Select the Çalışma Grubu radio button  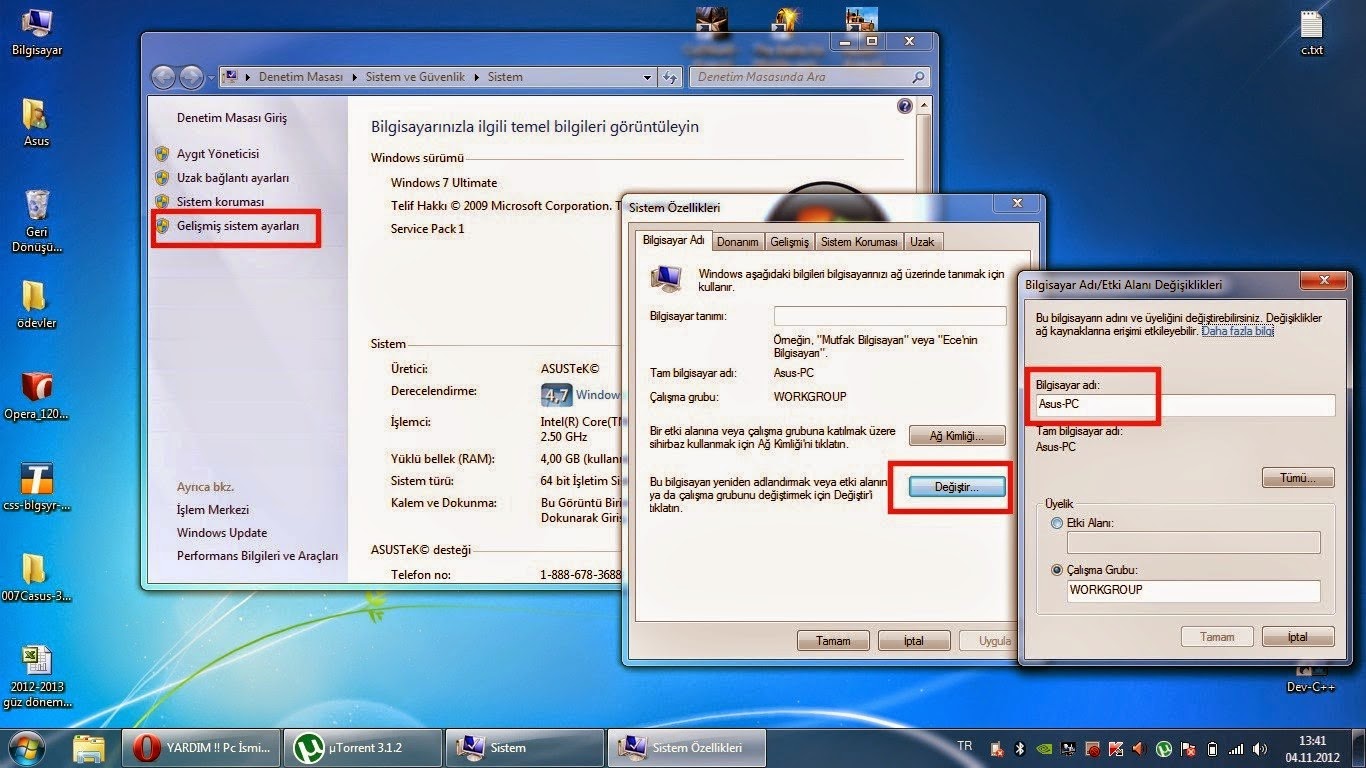click(x=1057, y=570)
